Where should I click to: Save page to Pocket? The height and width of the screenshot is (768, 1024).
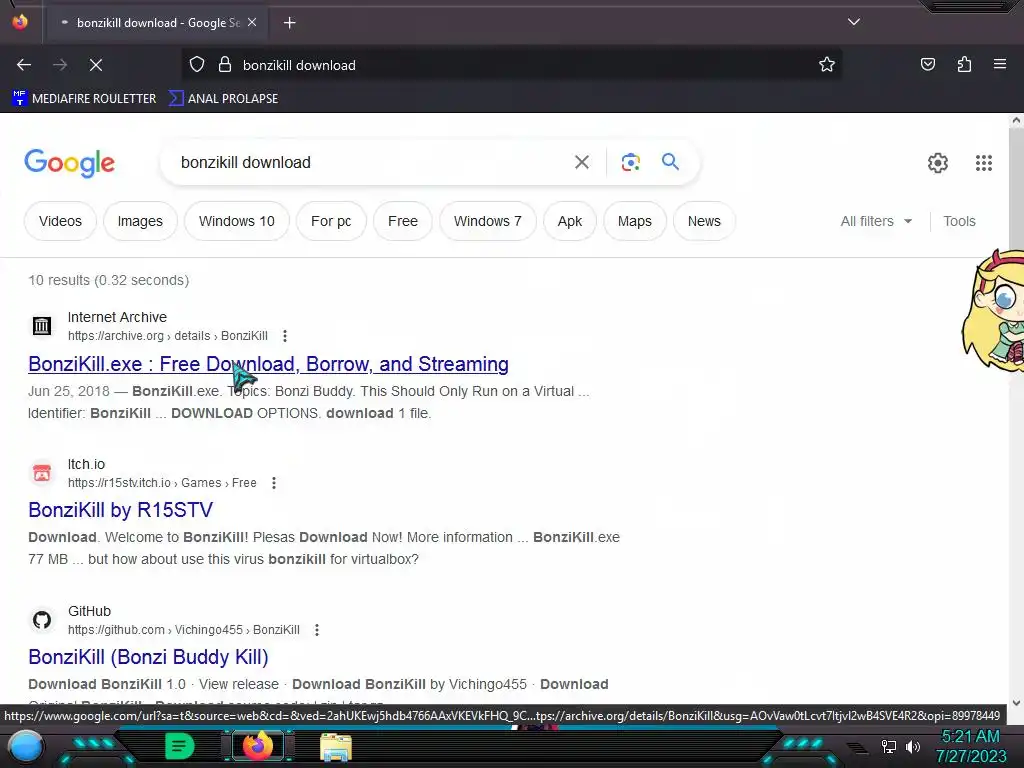[x=927, y=65]
